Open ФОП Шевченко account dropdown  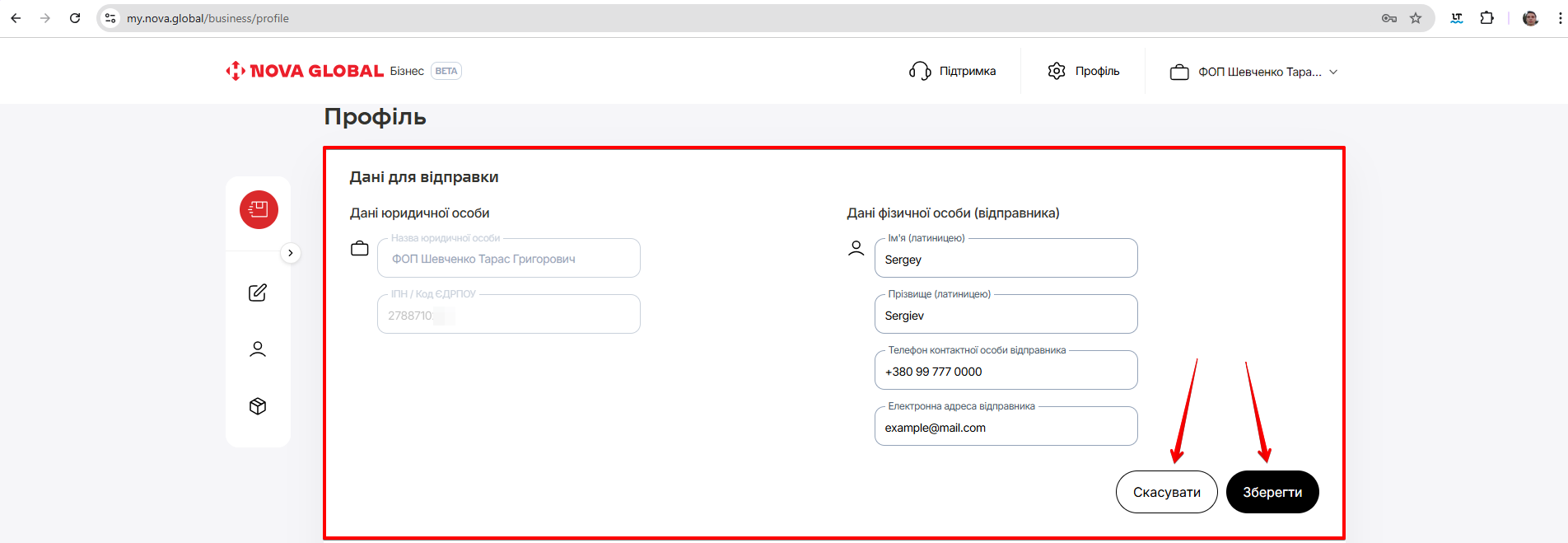click(x=1253, y=72)
